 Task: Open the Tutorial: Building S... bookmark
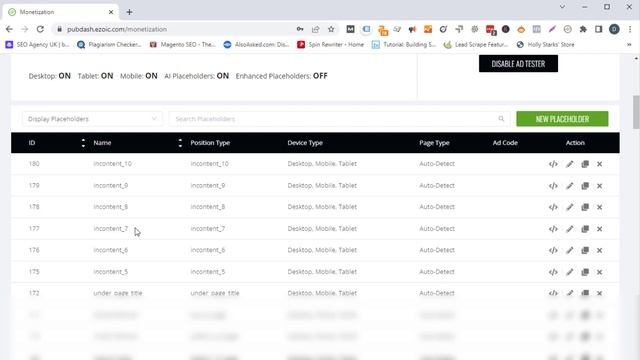point(404,44)
